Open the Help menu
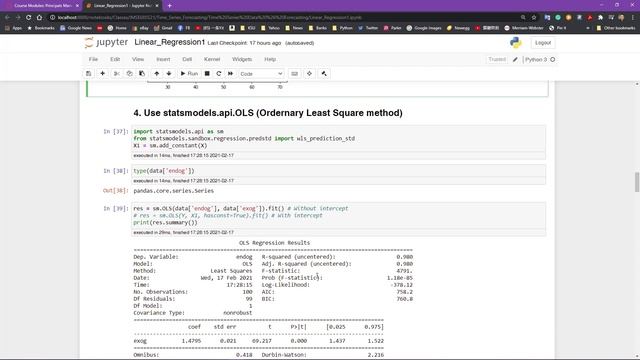 (270, 59)
